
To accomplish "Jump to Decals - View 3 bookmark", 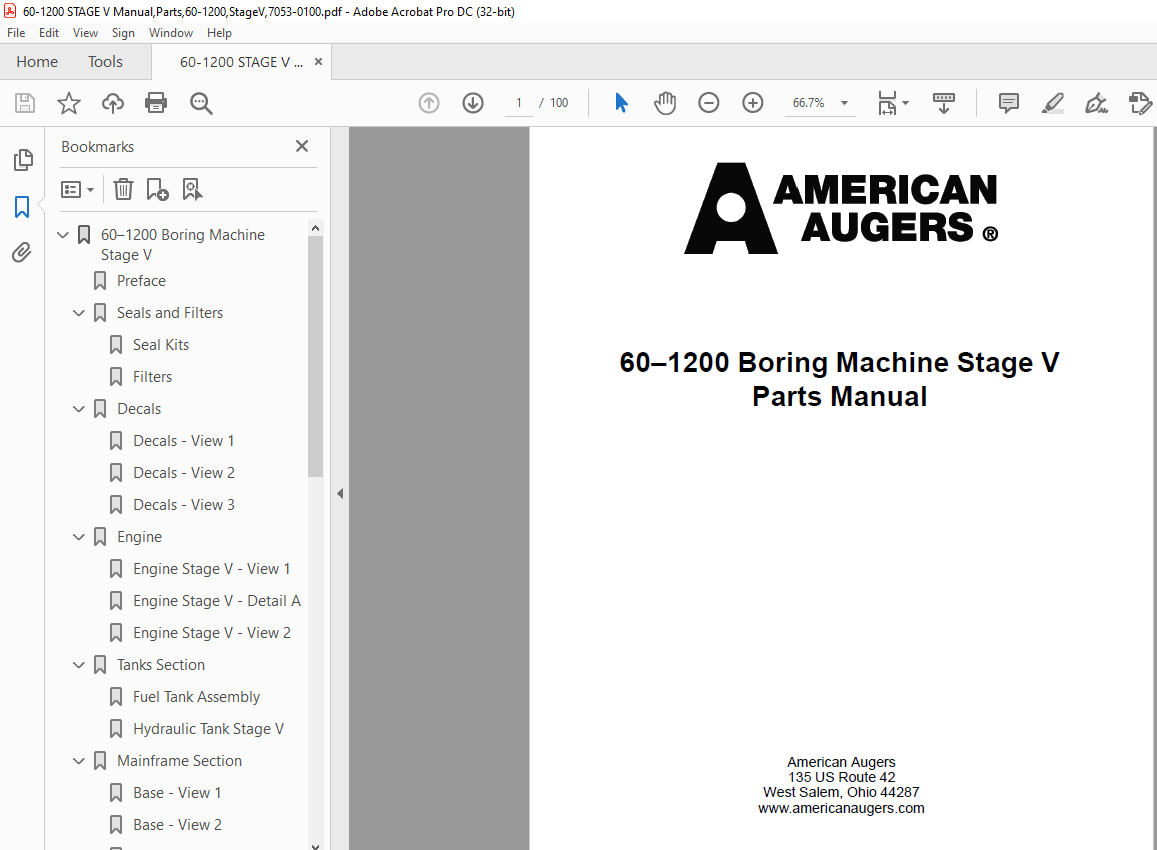I will 184,505.
